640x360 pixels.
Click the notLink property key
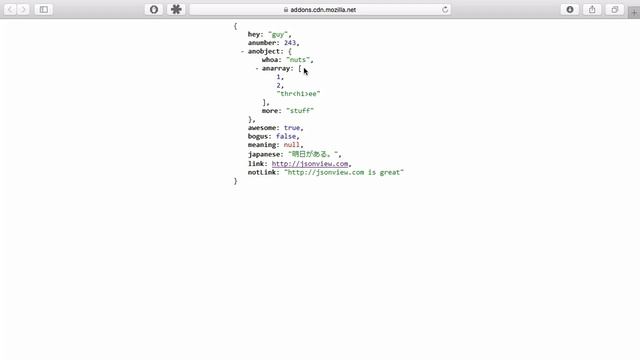coord(262,172)
